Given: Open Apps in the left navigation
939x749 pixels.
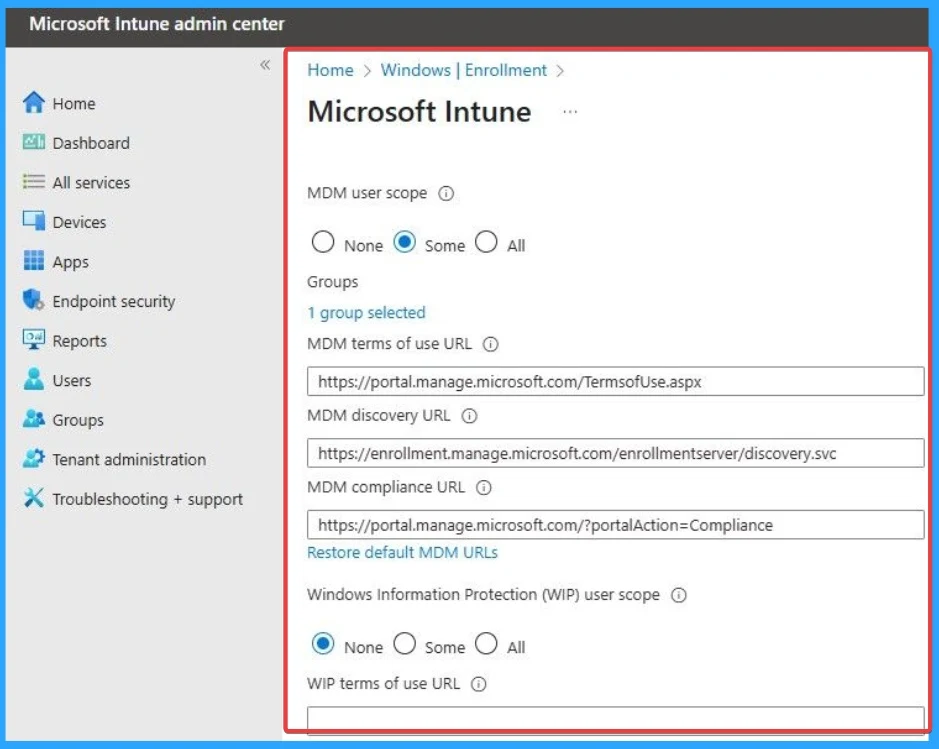Looking at the screenshot, I should pos(71,262).
